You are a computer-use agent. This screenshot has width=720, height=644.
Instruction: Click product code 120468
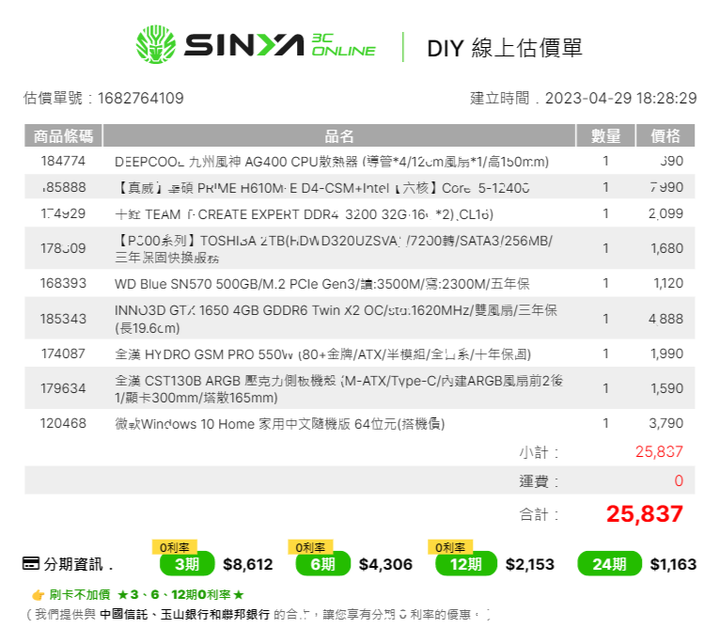click(63, 424)
